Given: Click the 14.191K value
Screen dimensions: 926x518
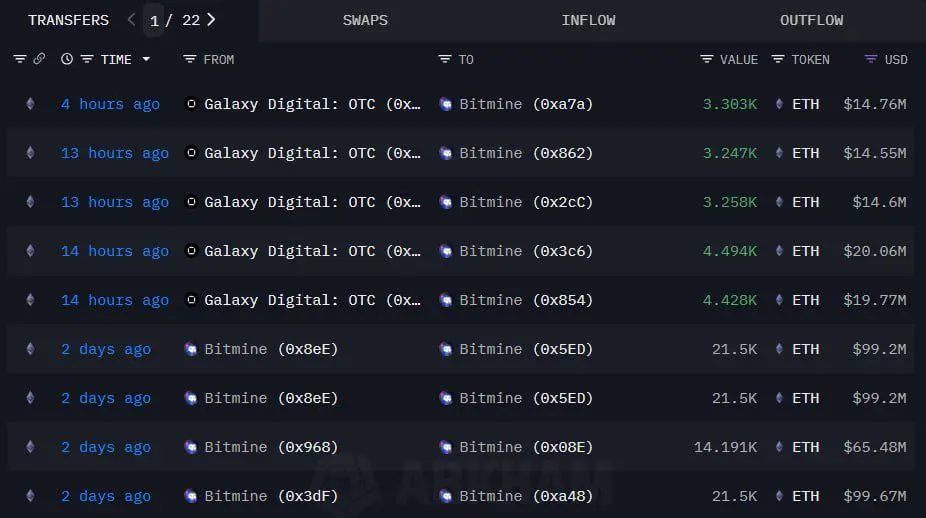Looking at the screenshot, I should [x=725, y=448].
